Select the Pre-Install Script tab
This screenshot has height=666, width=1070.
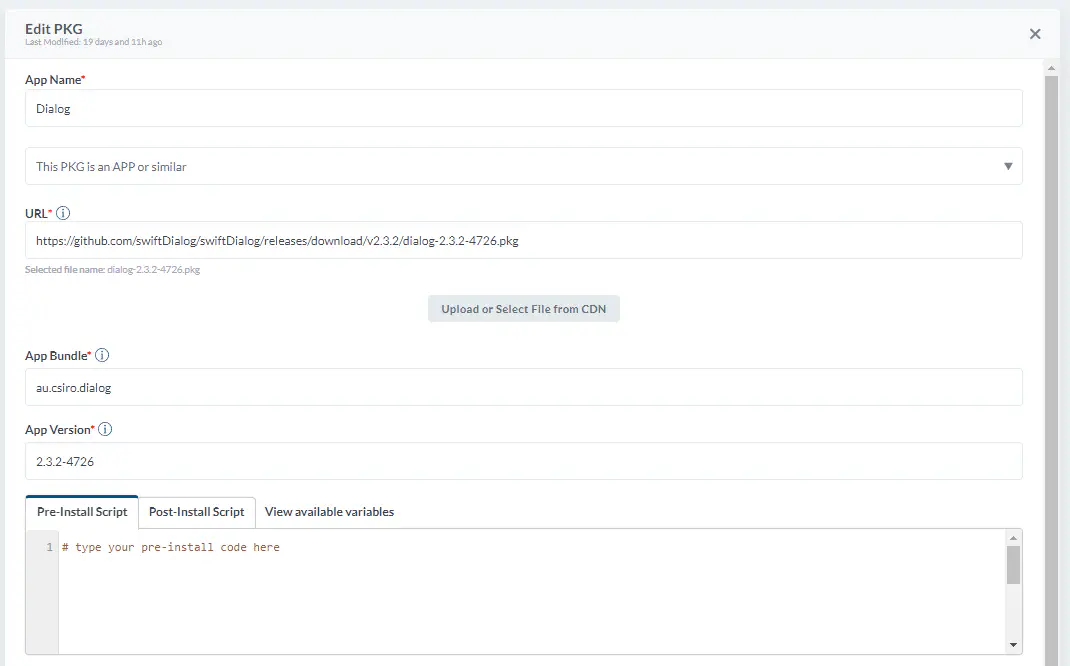pos(82,512)
